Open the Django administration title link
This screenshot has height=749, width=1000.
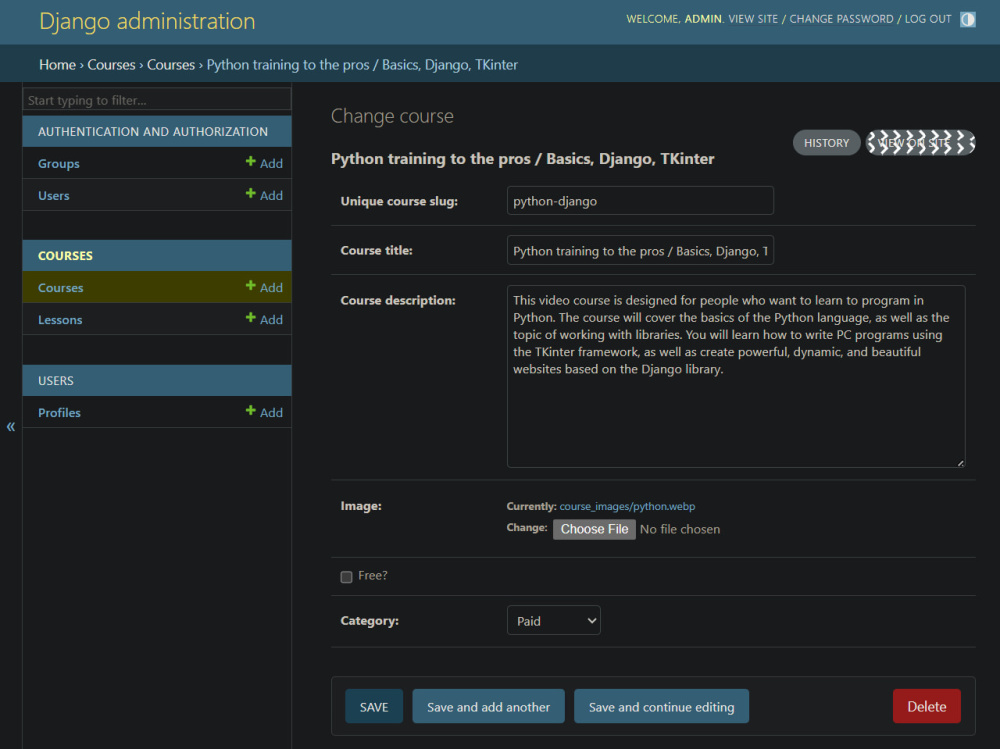pyautogui.click(x=147, y=21)
